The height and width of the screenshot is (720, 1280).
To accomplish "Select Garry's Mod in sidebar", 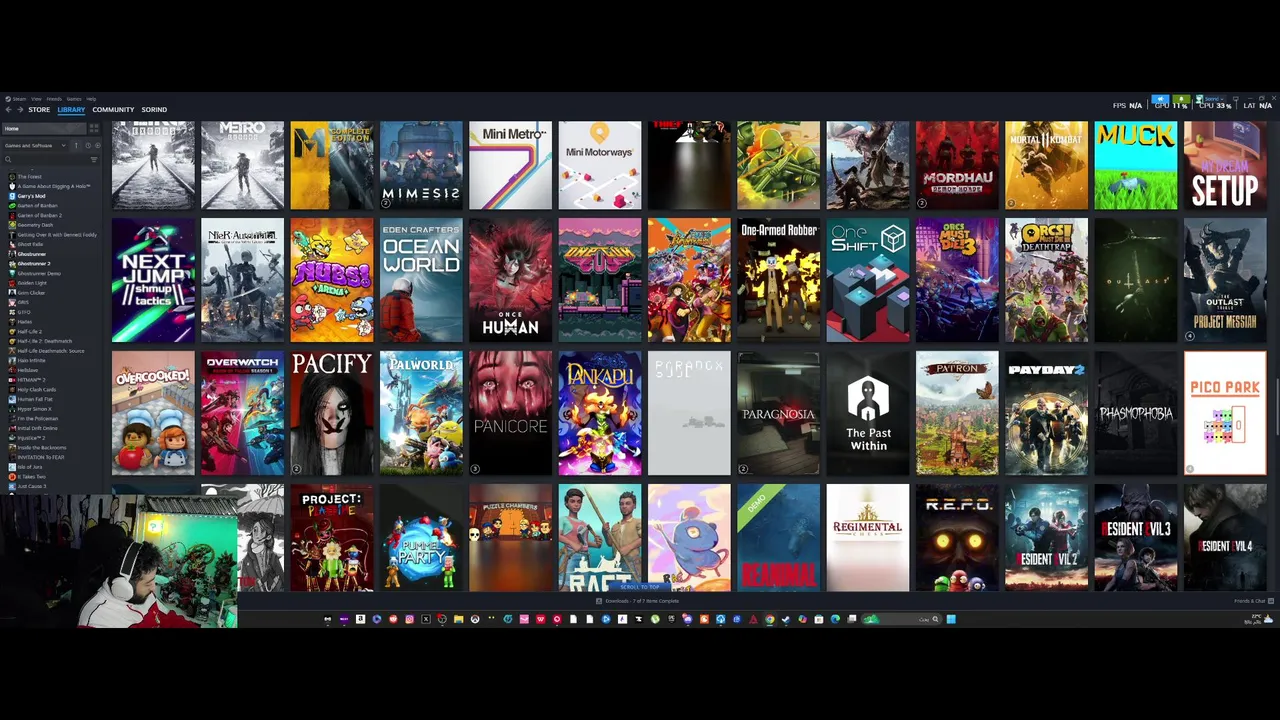I will [31, 196].
